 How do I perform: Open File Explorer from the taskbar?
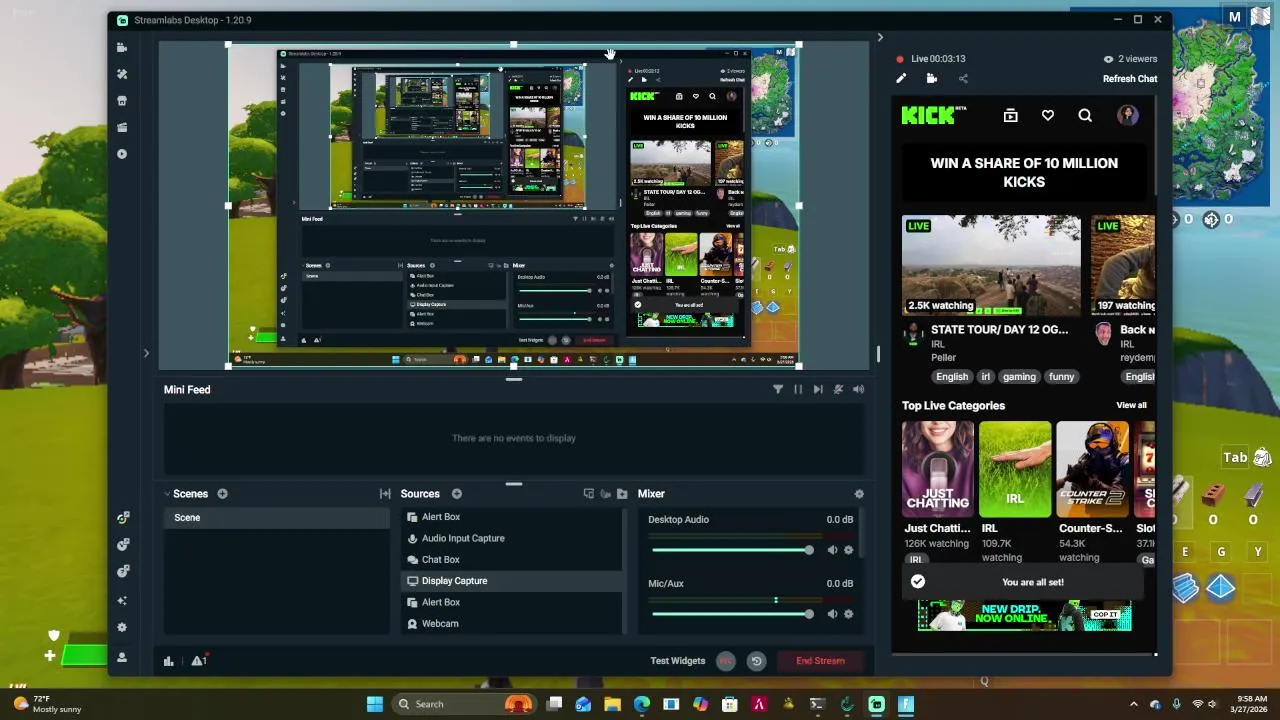[x=612, y=704]
